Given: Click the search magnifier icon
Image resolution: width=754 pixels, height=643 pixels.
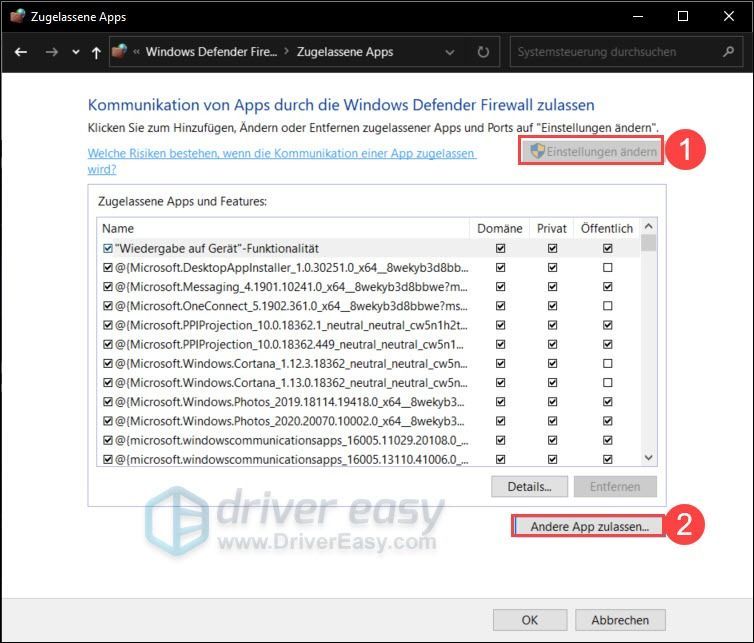Looking at the screenshot, I should [x=729, y=51].
